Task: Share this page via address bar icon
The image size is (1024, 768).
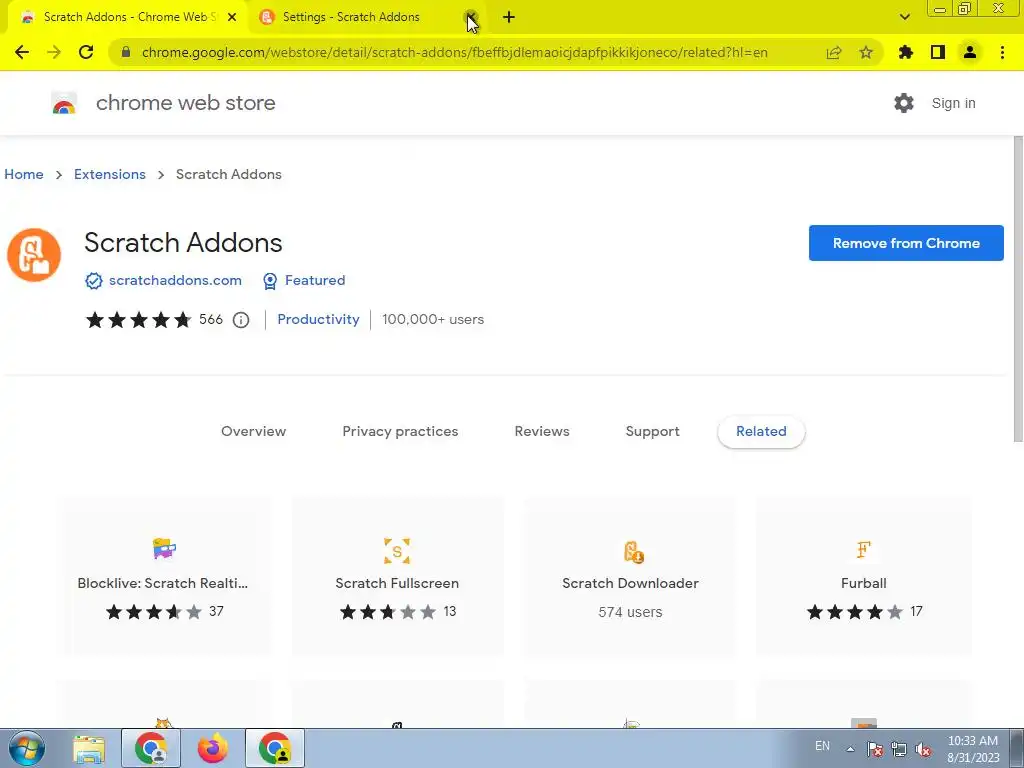Action: pos(834,52)
